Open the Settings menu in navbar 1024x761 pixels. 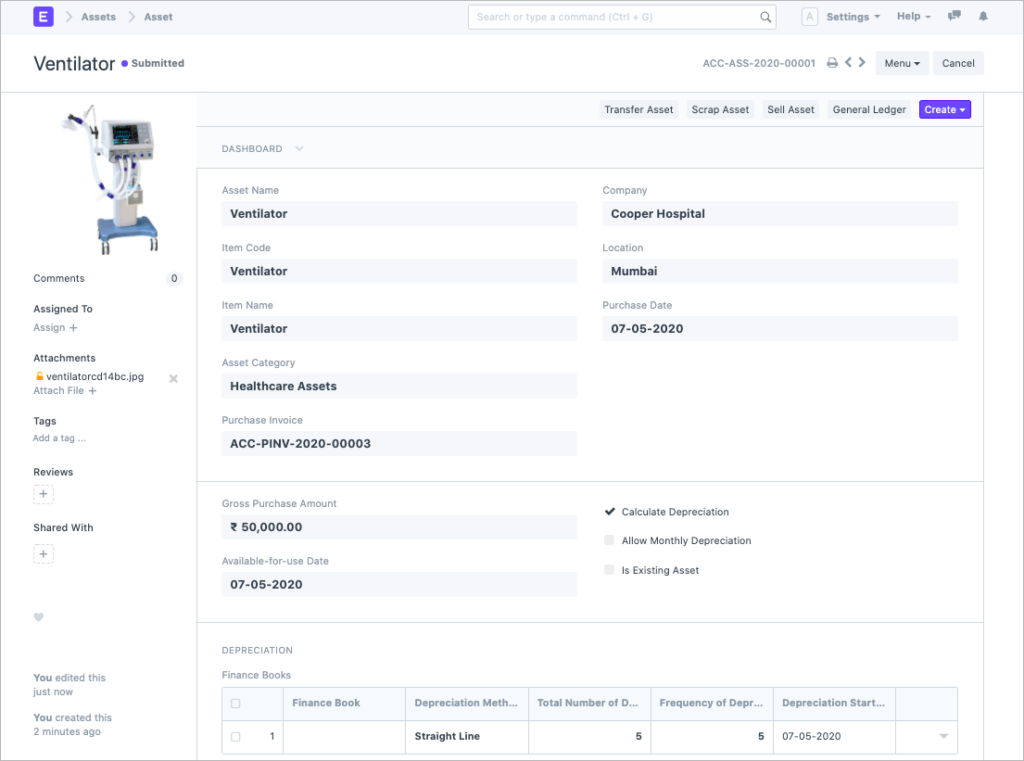pyautogui.click(x=852, y=17)
